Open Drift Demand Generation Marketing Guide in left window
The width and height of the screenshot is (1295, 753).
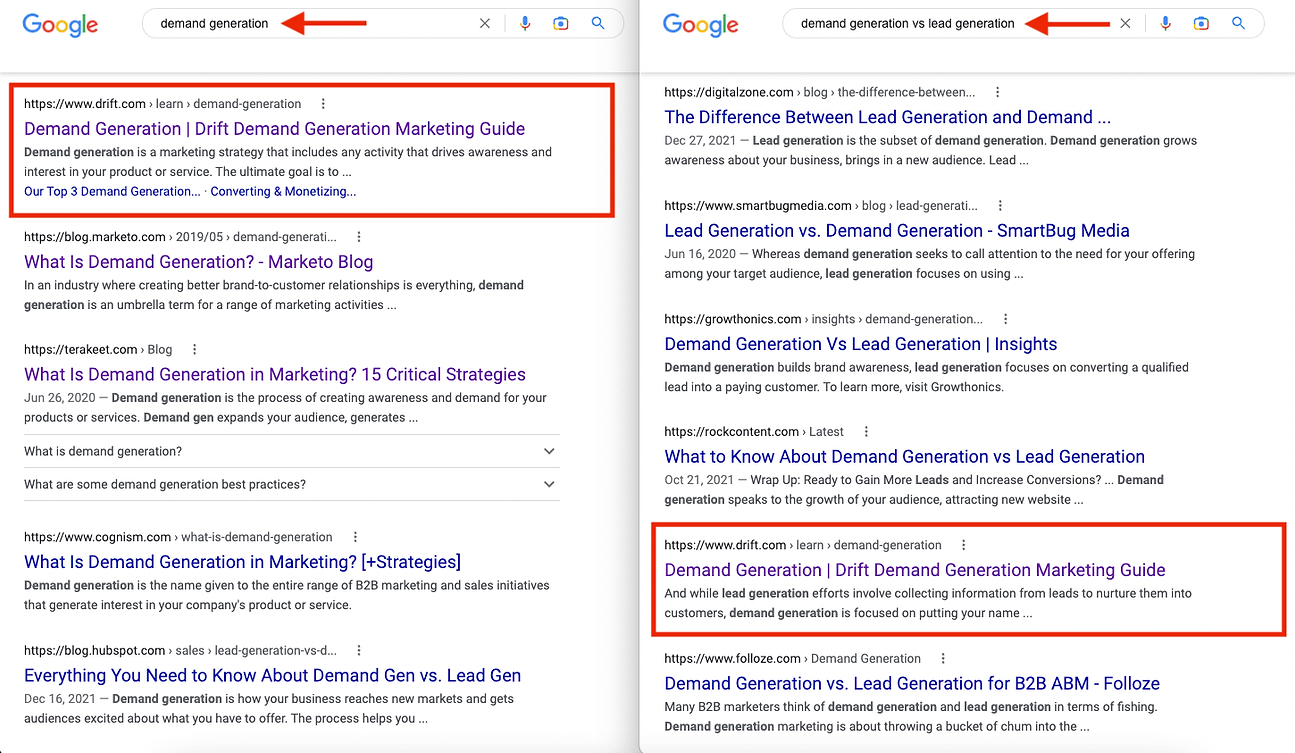(274, 128)
